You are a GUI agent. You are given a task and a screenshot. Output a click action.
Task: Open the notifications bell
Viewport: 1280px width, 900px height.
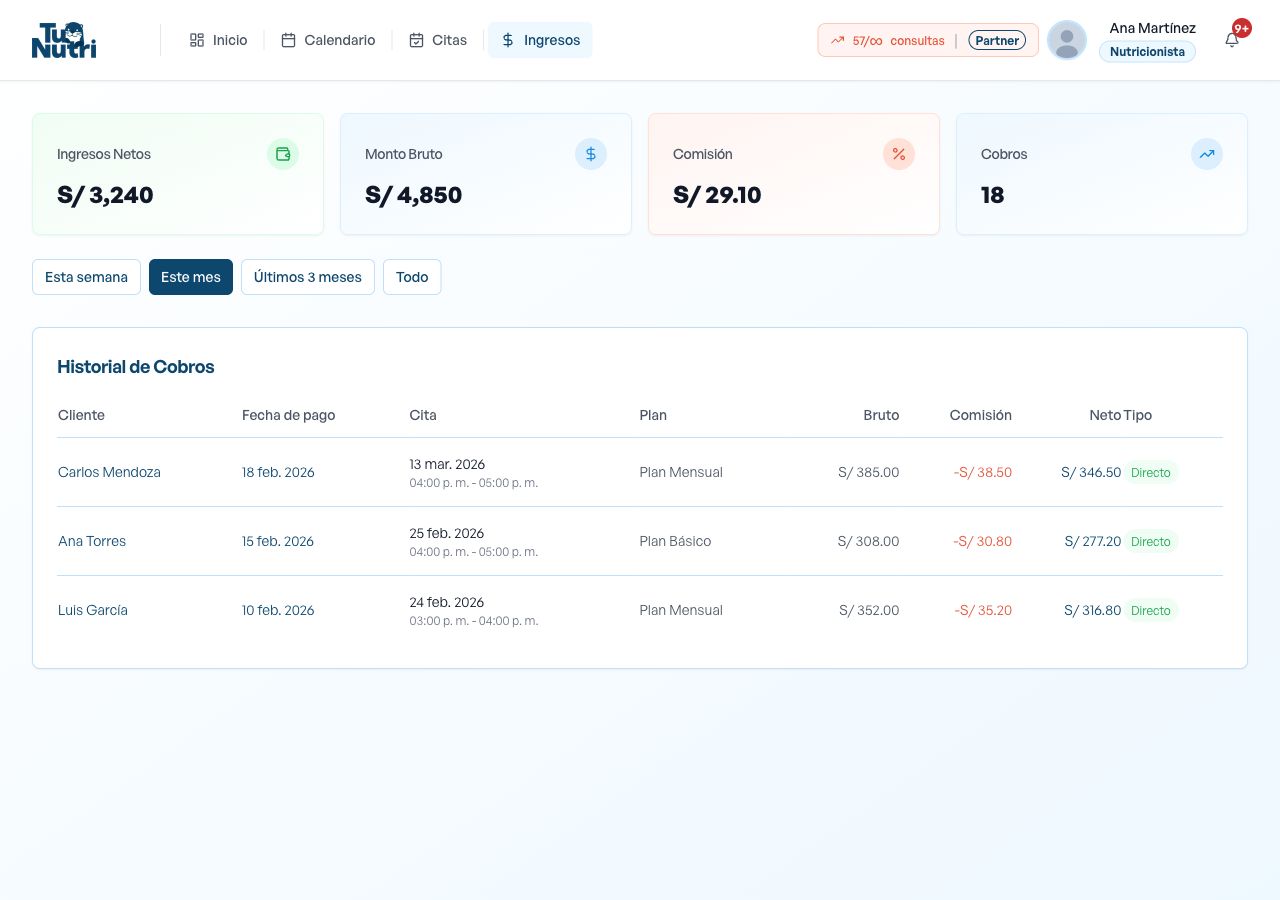[x=1232, y=40]
